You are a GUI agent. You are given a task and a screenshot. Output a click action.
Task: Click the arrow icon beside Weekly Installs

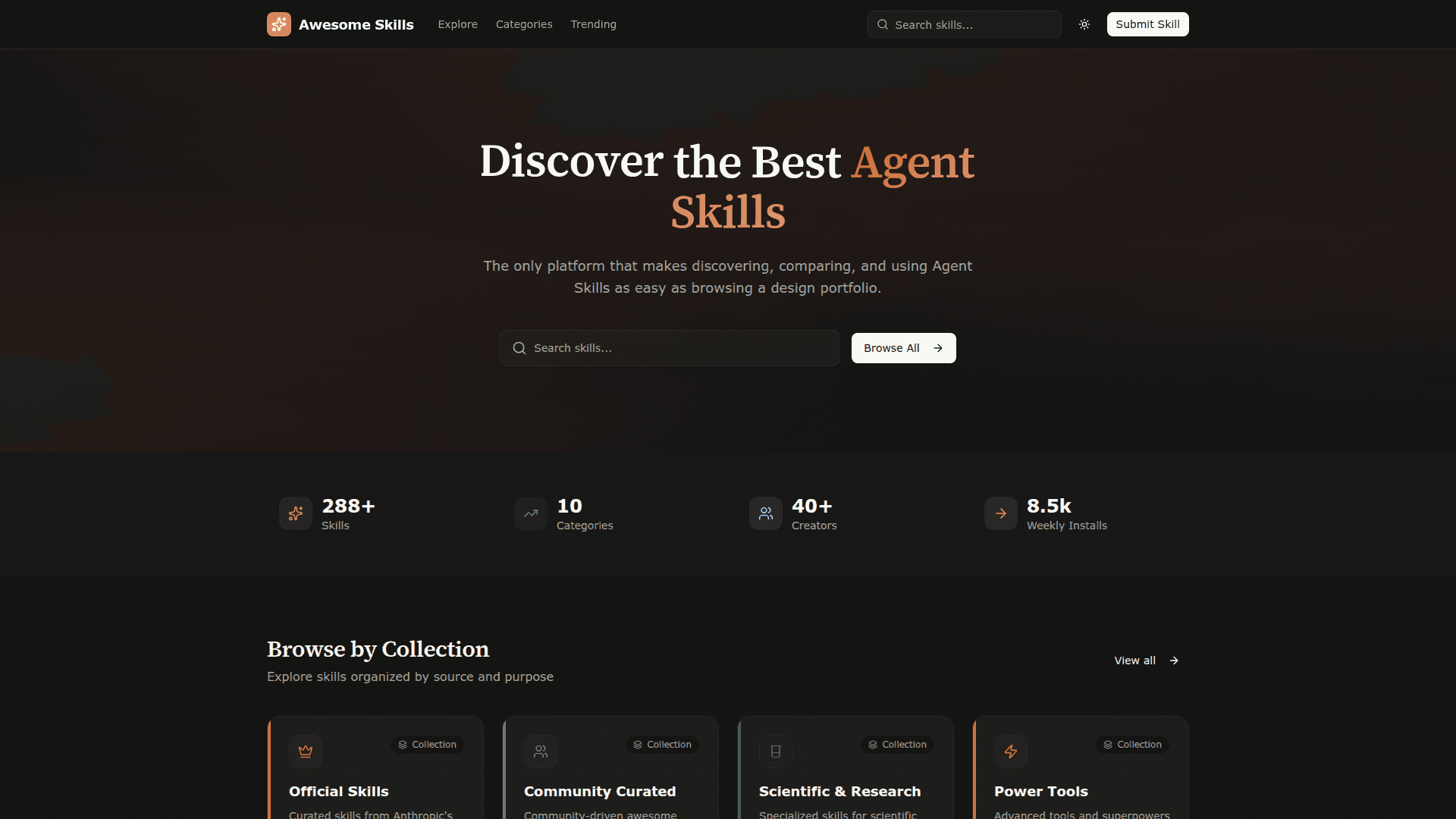[x=1001, y=513]
